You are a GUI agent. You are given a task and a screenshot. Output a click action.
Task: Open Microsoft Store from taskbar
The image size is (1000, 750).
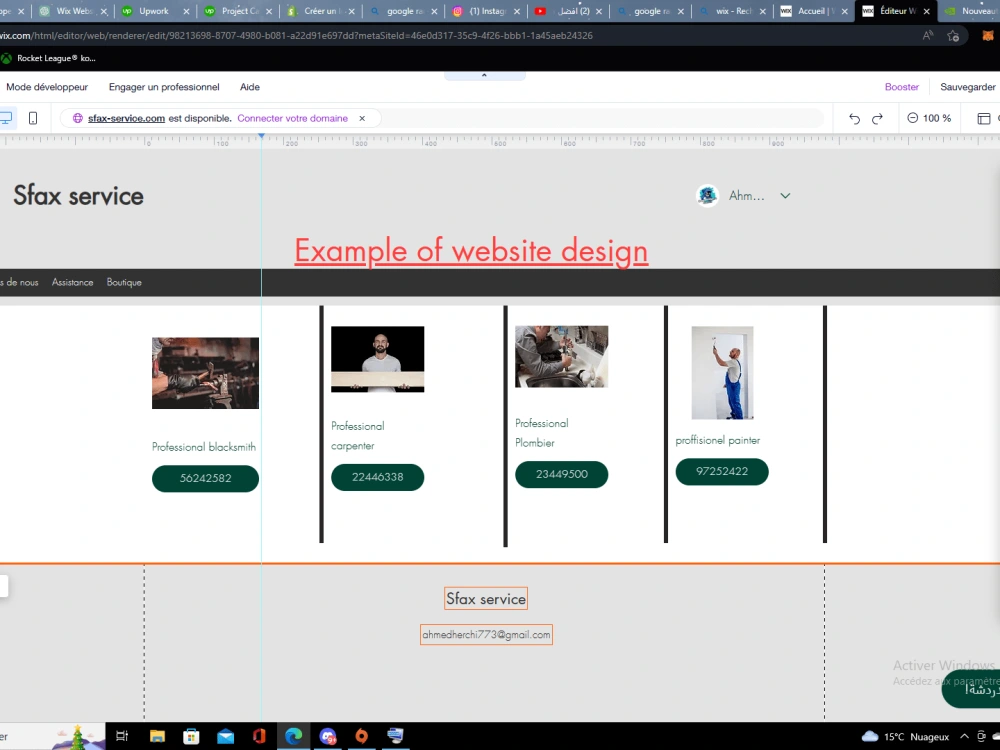(191, 736)
